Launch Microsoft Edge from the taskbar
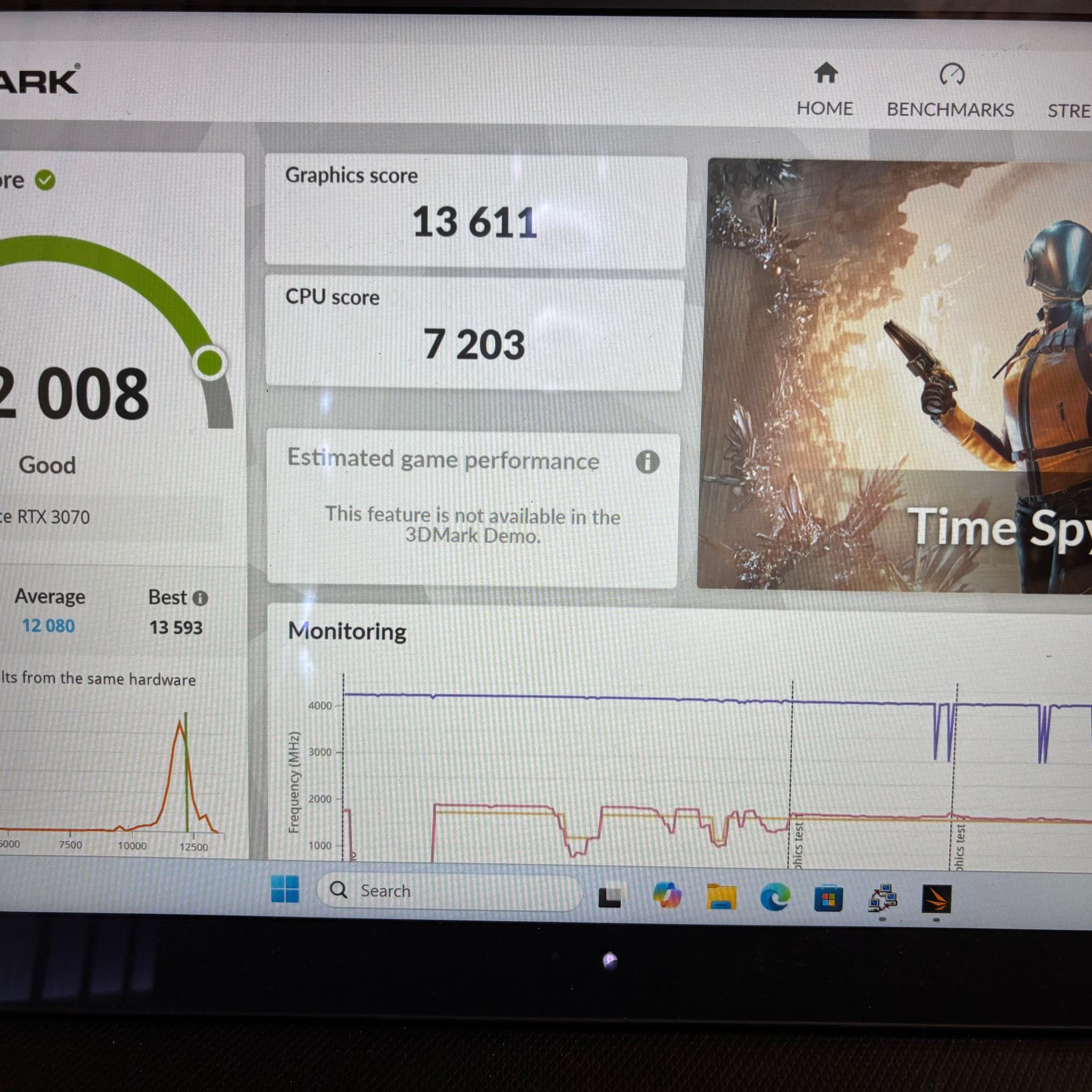 pyautogui.click(x=775, y=897)
